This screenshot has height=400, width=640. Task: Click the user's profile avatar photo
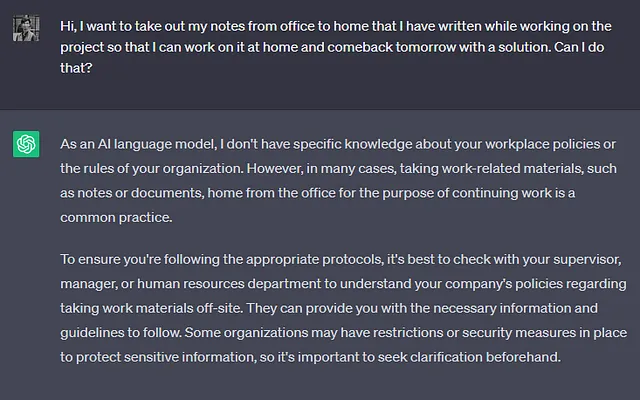26,28
